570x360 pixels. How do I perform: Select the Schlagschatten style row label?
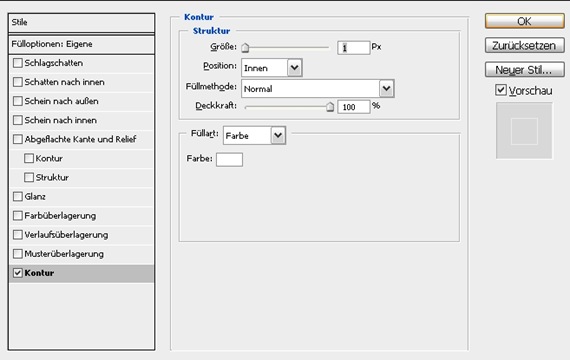[x=53, y=63]
